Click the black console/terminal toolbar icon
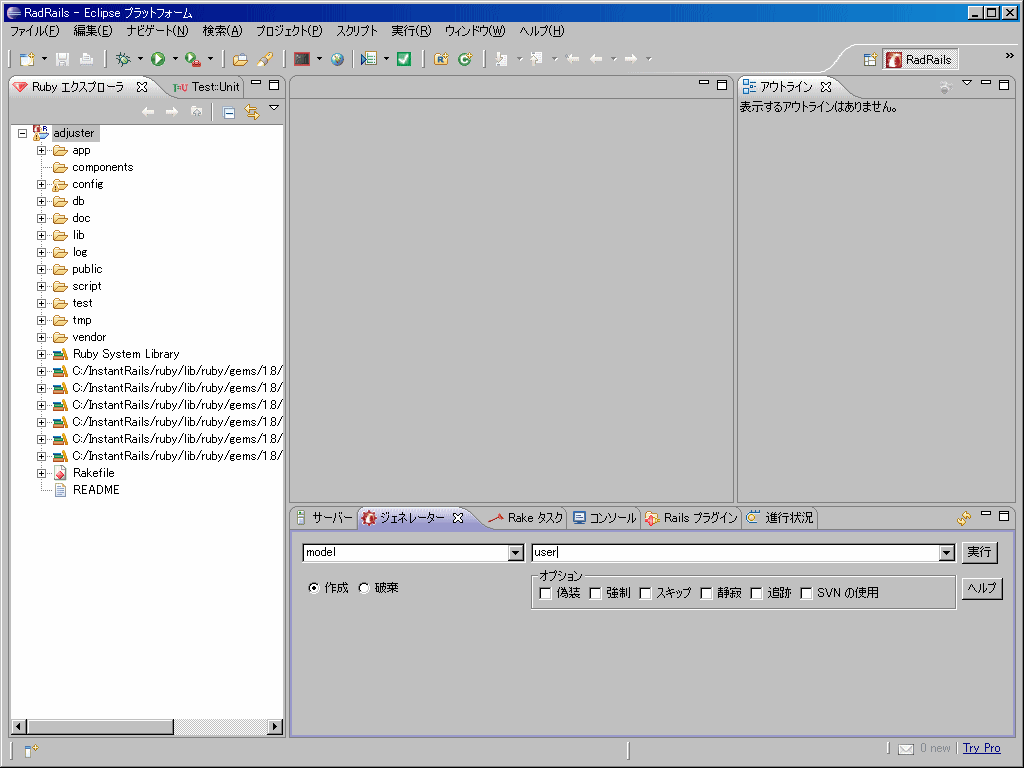The width and height of the screenshot is (1024, 768). [x=302, y=59]
